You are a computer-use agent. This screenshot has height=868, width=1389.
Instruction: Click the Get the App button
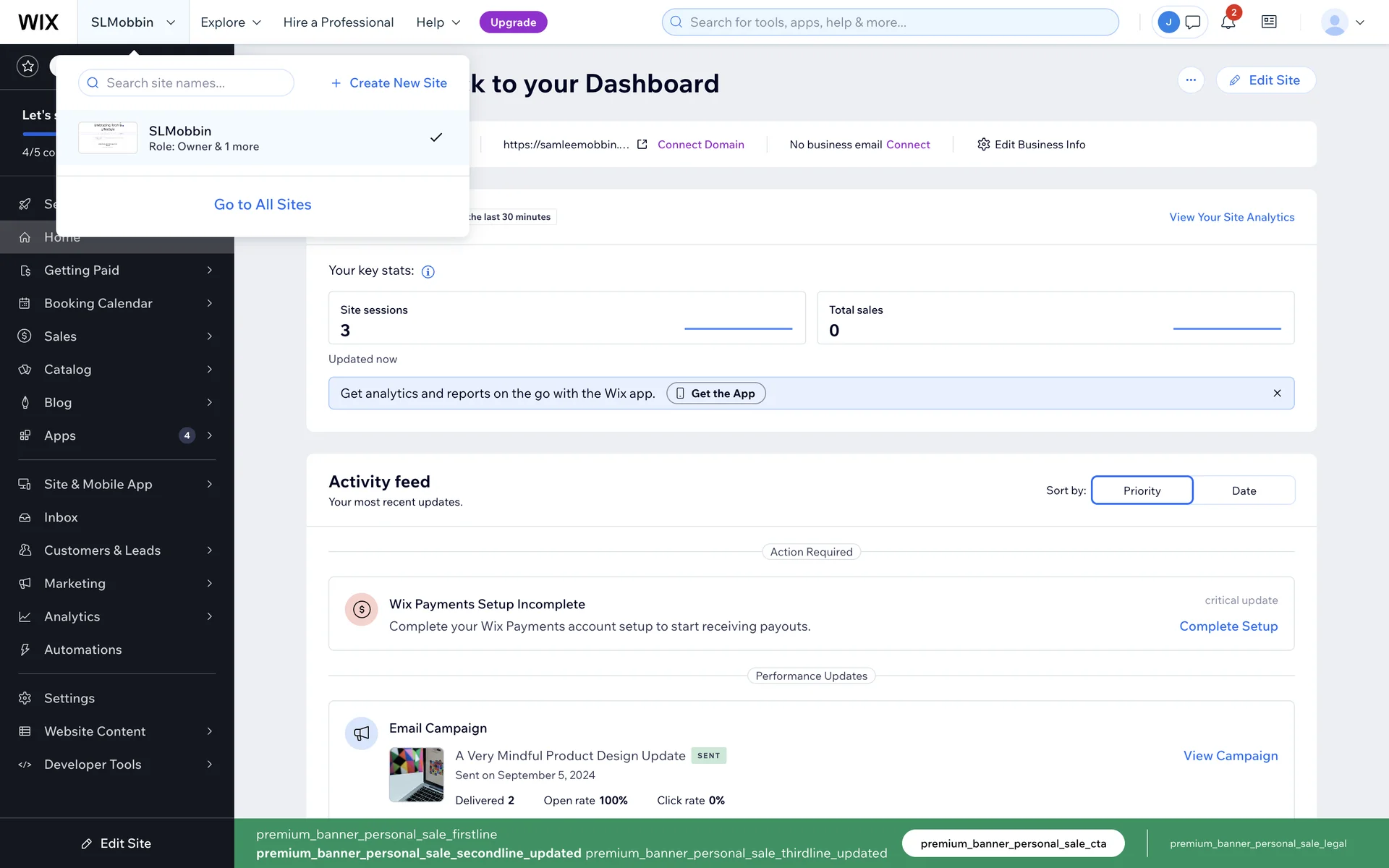(715, 393)
